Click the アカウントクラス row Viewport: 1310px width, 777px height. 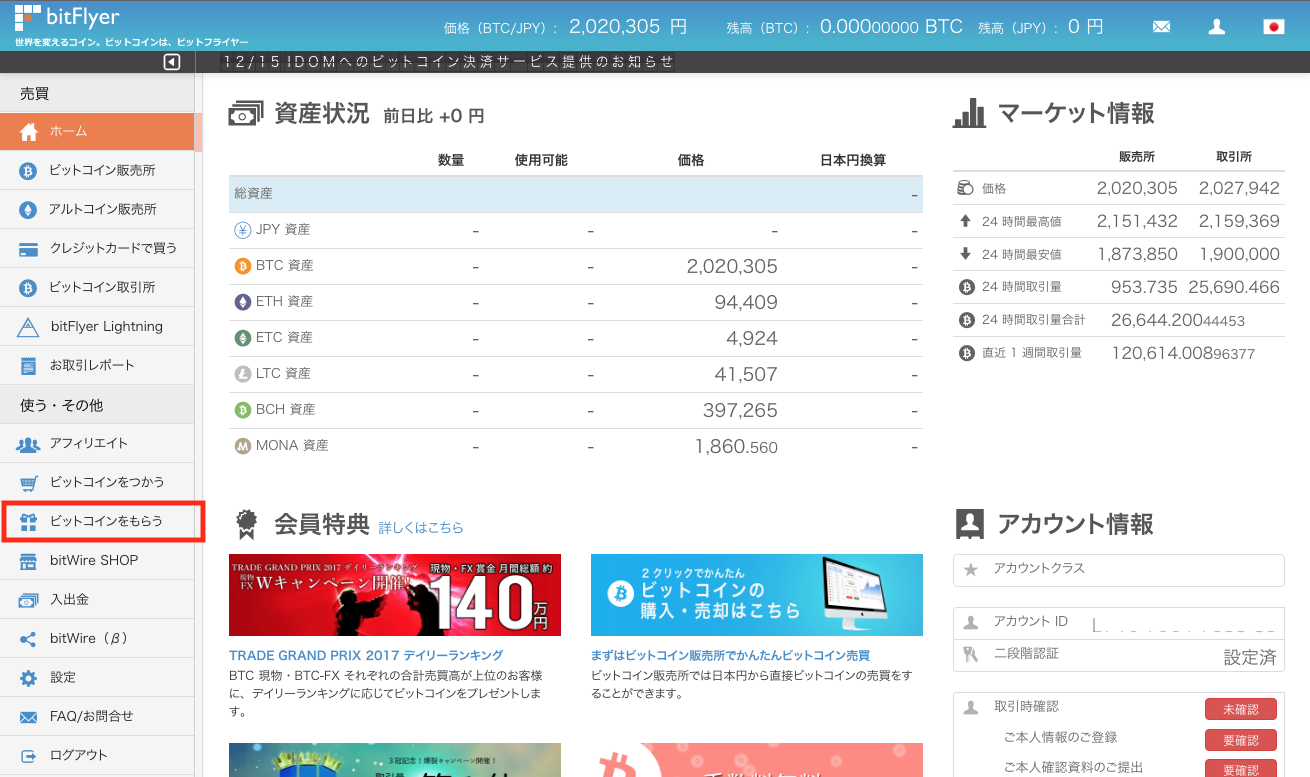pos(1119,570)
